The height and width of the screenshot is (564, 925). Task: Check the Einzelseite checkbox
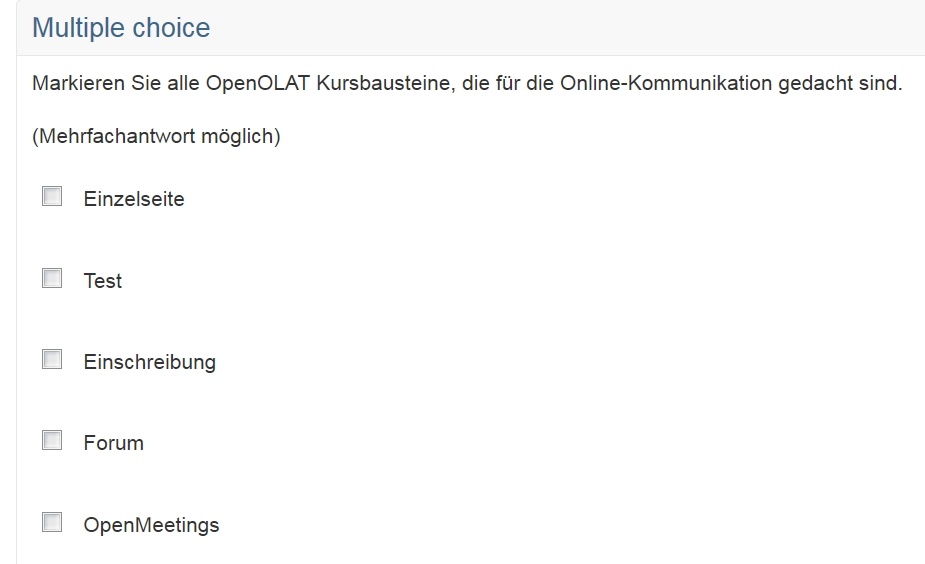[x=52, y=197]
